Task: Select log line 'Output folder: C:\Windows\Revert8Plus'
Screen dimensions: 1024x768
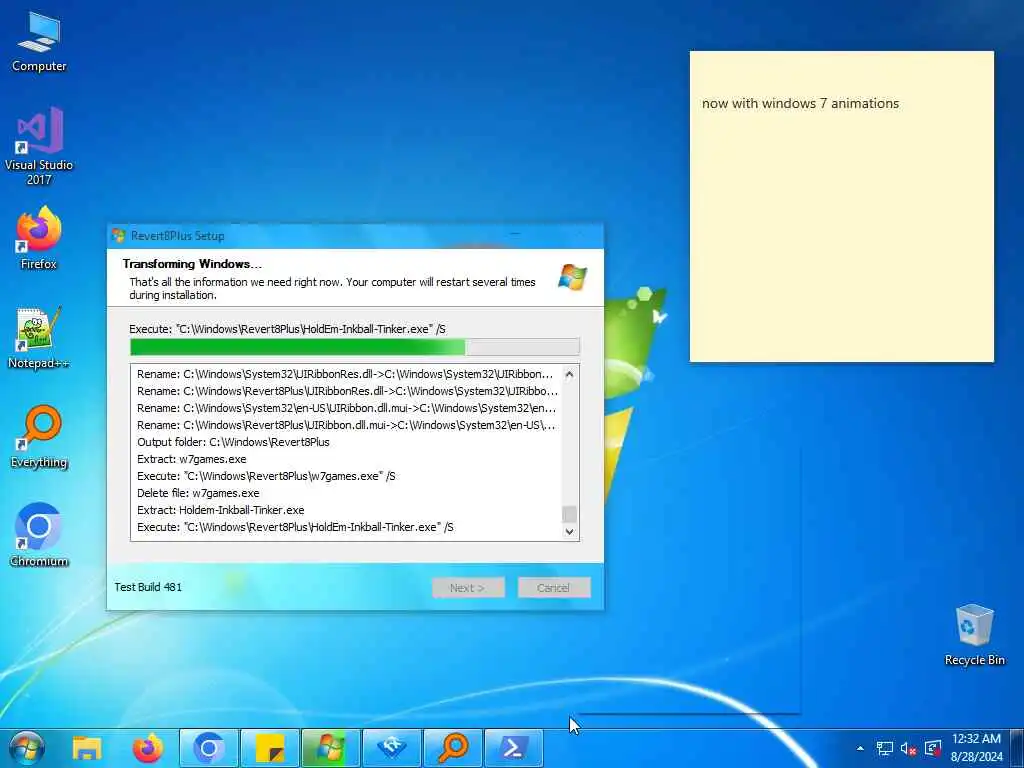Action: 233,442
